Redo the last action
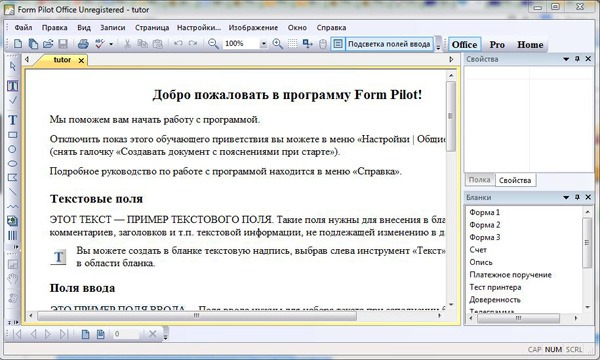Image resolution: width=600 pixels, height=360 pixels. pos(193,44)
